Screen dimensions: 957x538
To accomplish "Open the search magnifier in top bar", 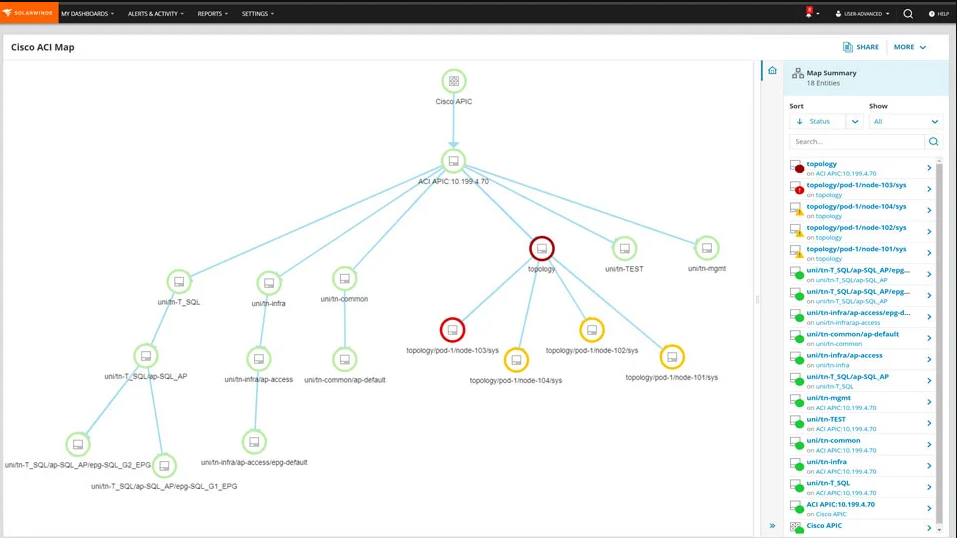I will 908,14.
